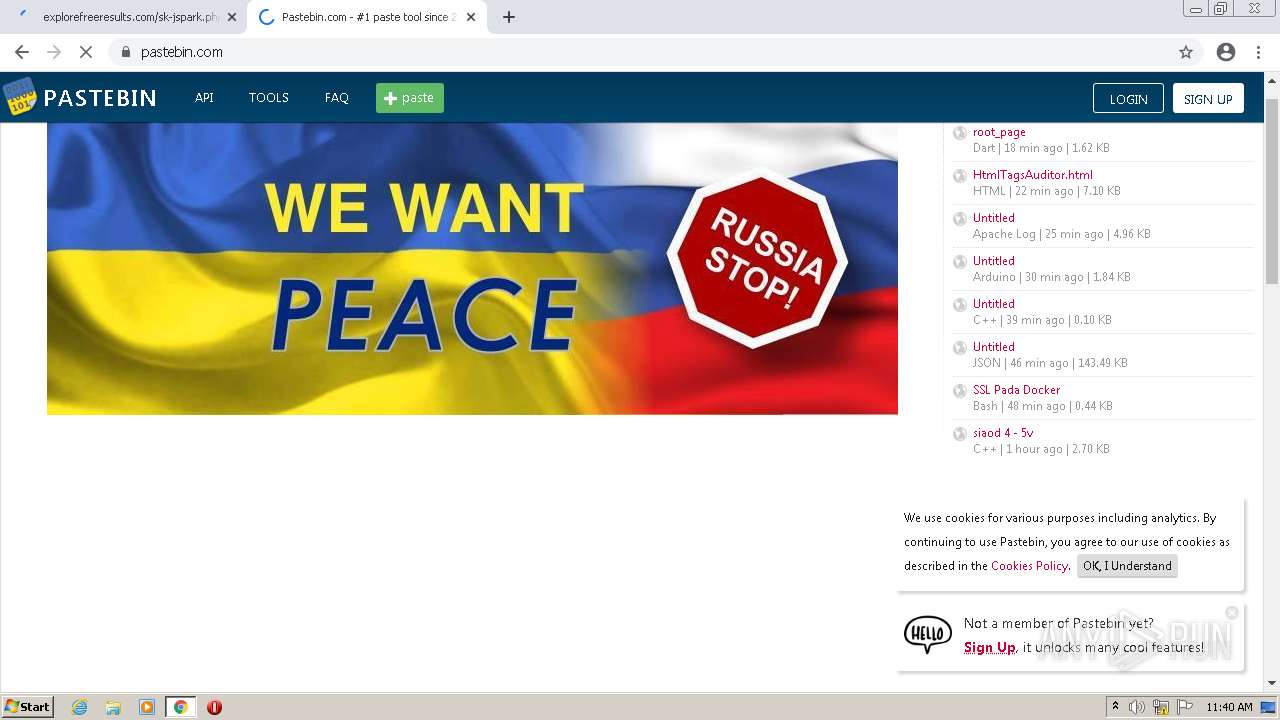Click the LOGIN button

coord(1128,98)
